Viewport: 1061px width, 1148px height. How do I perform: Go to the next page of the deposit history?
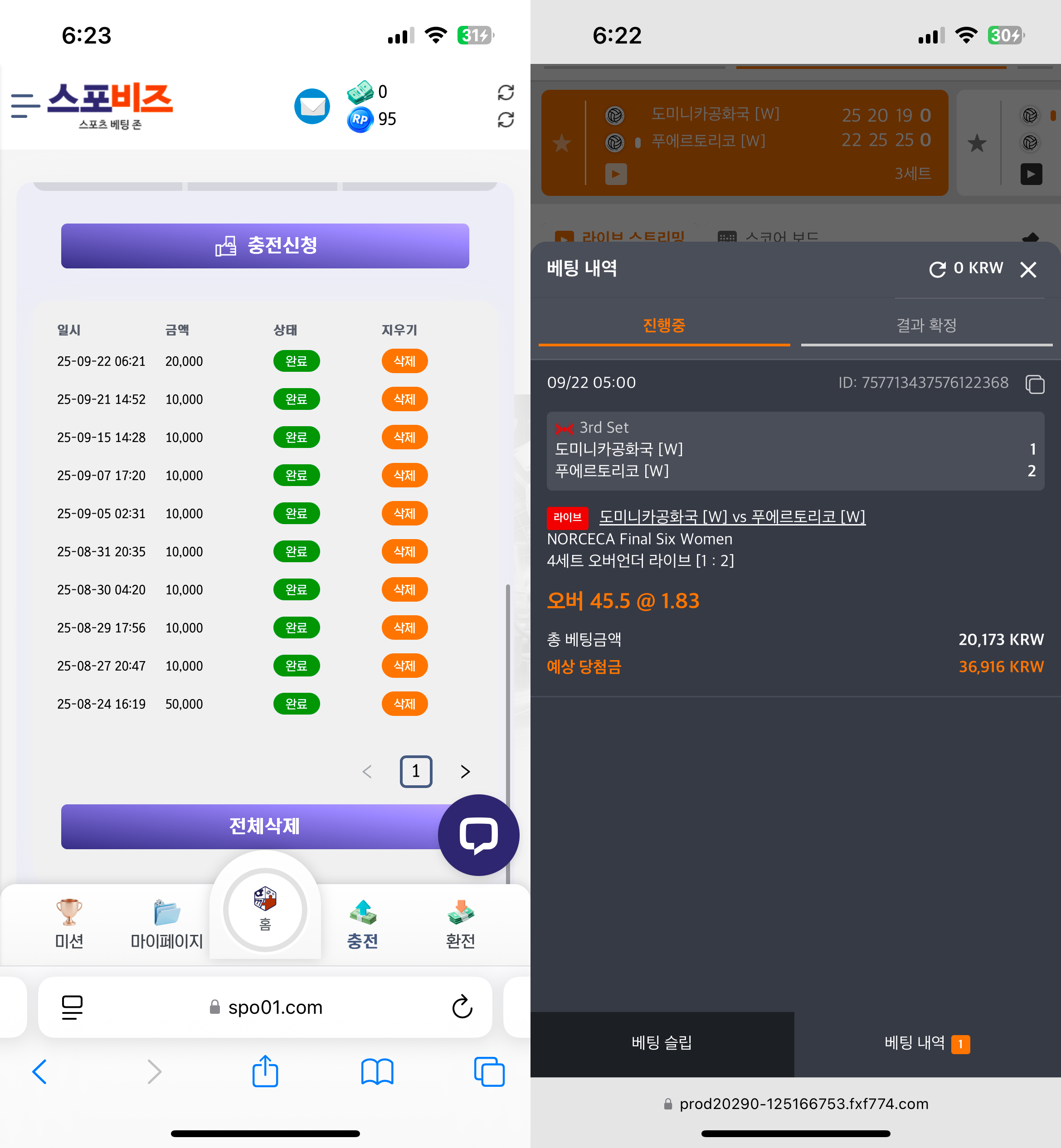pos(465,772)
